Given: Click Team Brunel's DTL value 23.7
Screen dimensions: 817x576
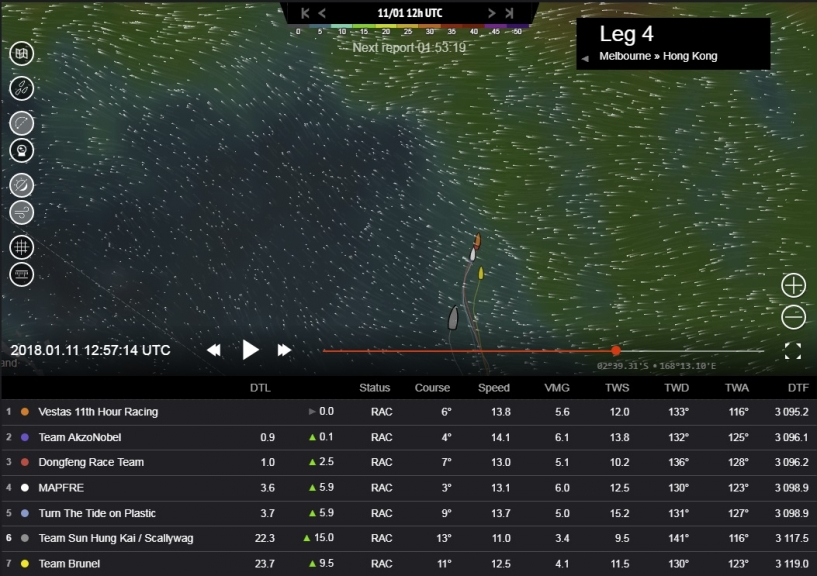Looking at the screenshot, I should (x=265, y=564).
